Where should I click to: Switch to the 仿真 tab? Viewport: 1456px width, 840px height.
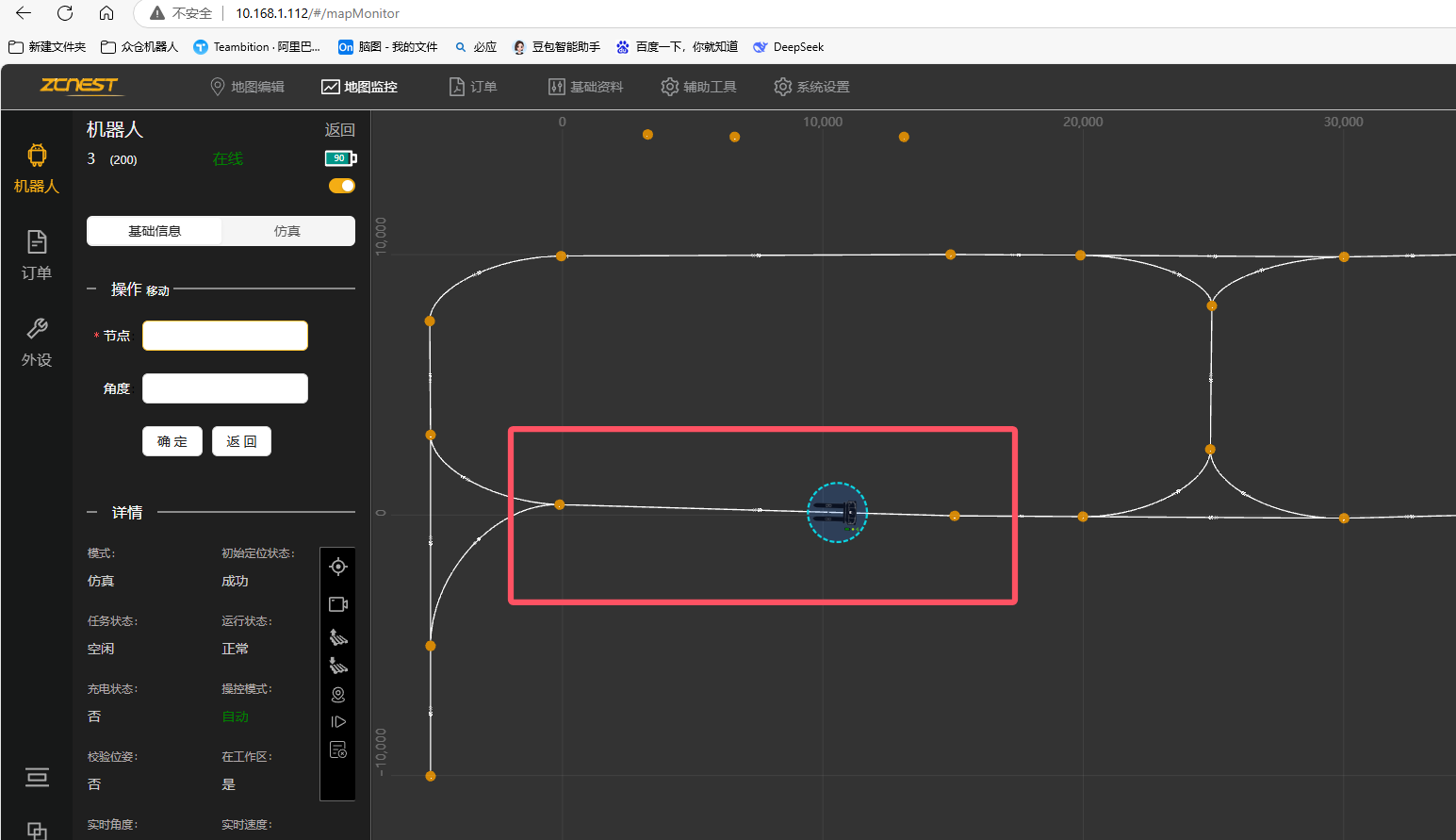pos(287,231)
